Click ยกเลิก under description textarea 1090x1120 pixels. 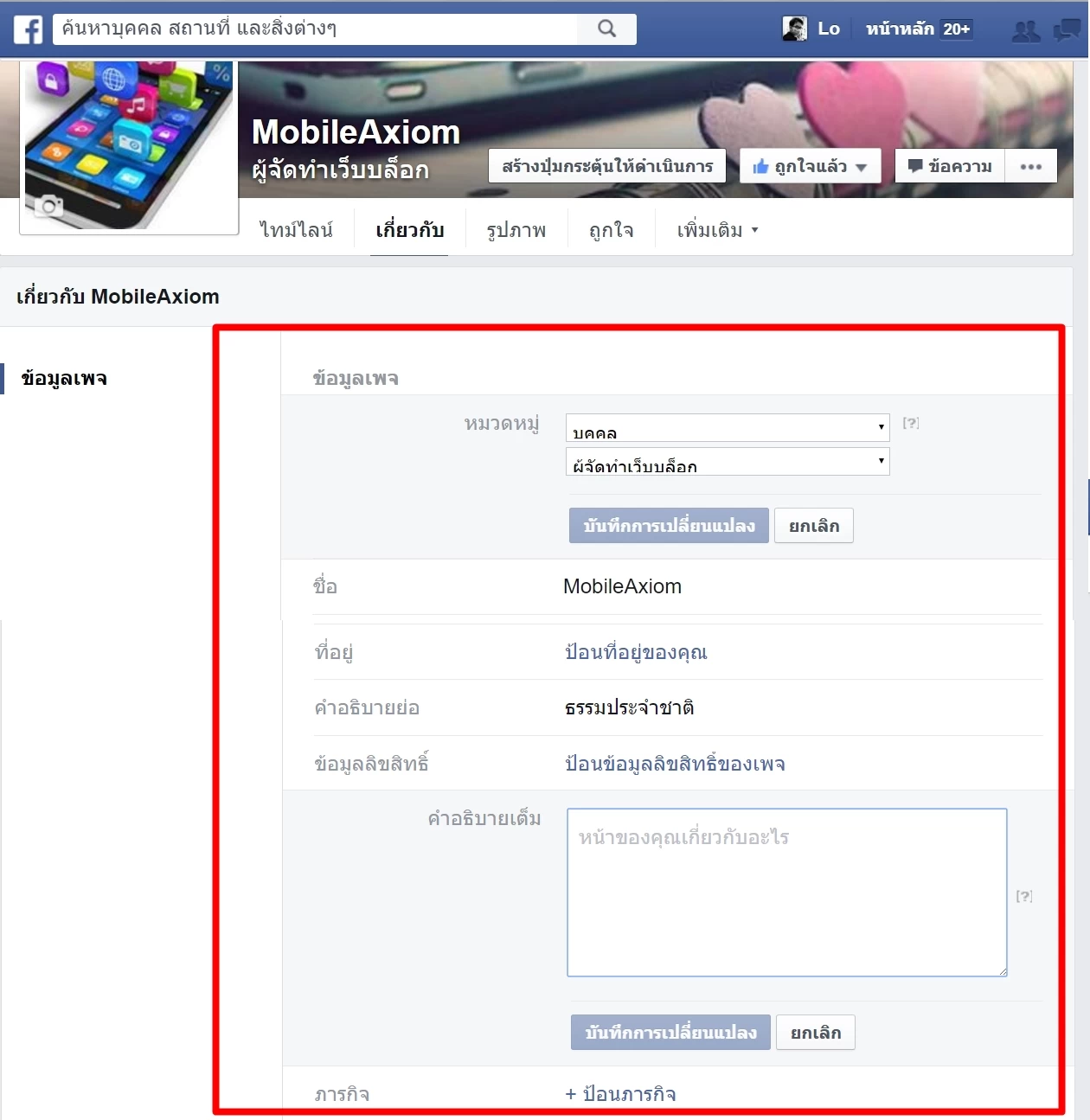816,1033
